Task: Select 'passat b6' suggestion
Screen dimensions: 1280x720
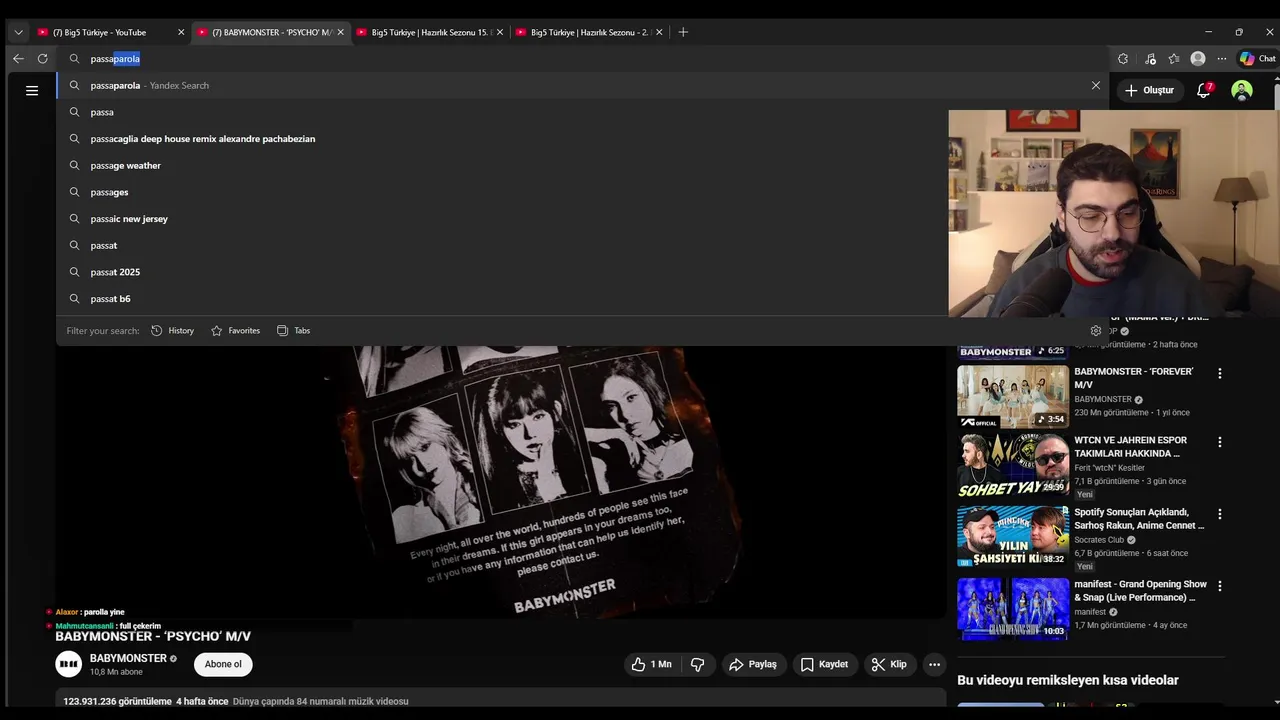Action: point(502,299)
